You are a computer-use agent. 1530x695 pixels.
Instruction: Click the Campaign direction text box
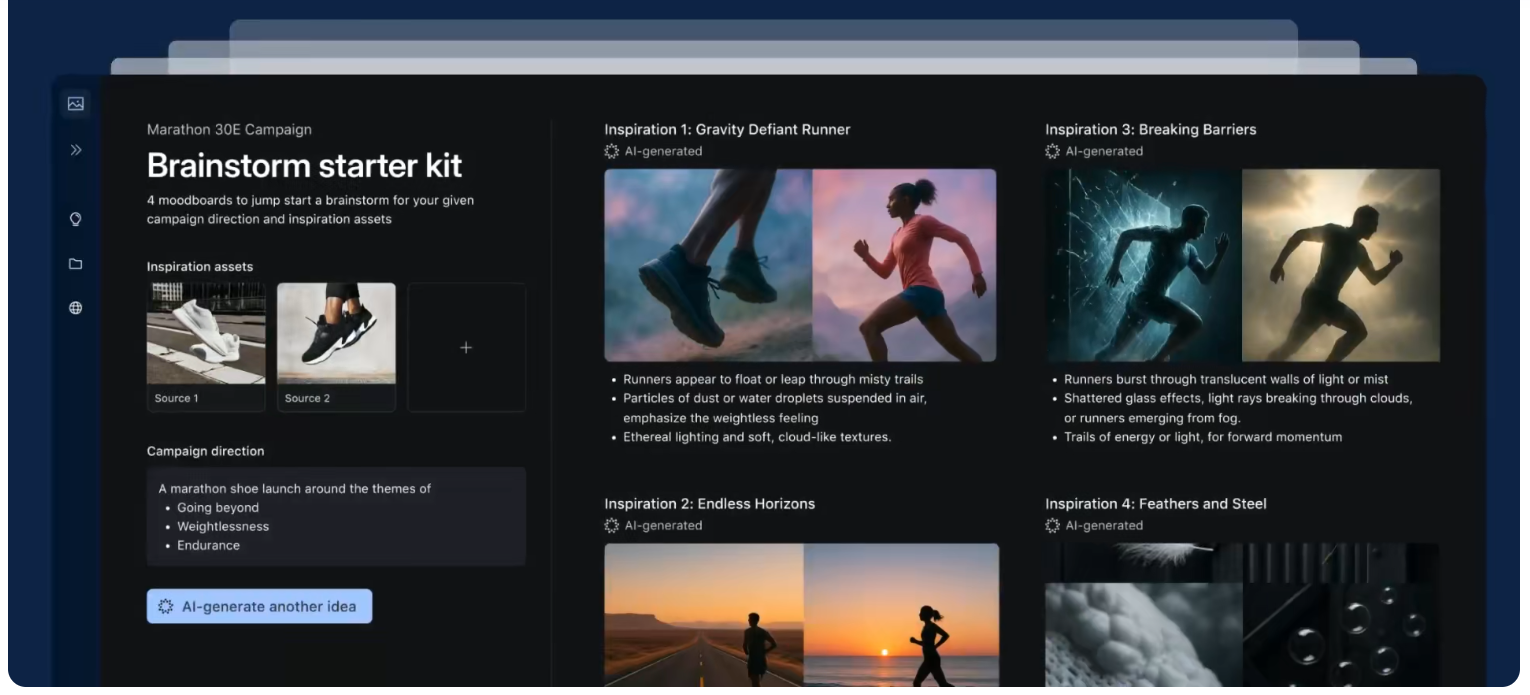click(x=336, y=516)
